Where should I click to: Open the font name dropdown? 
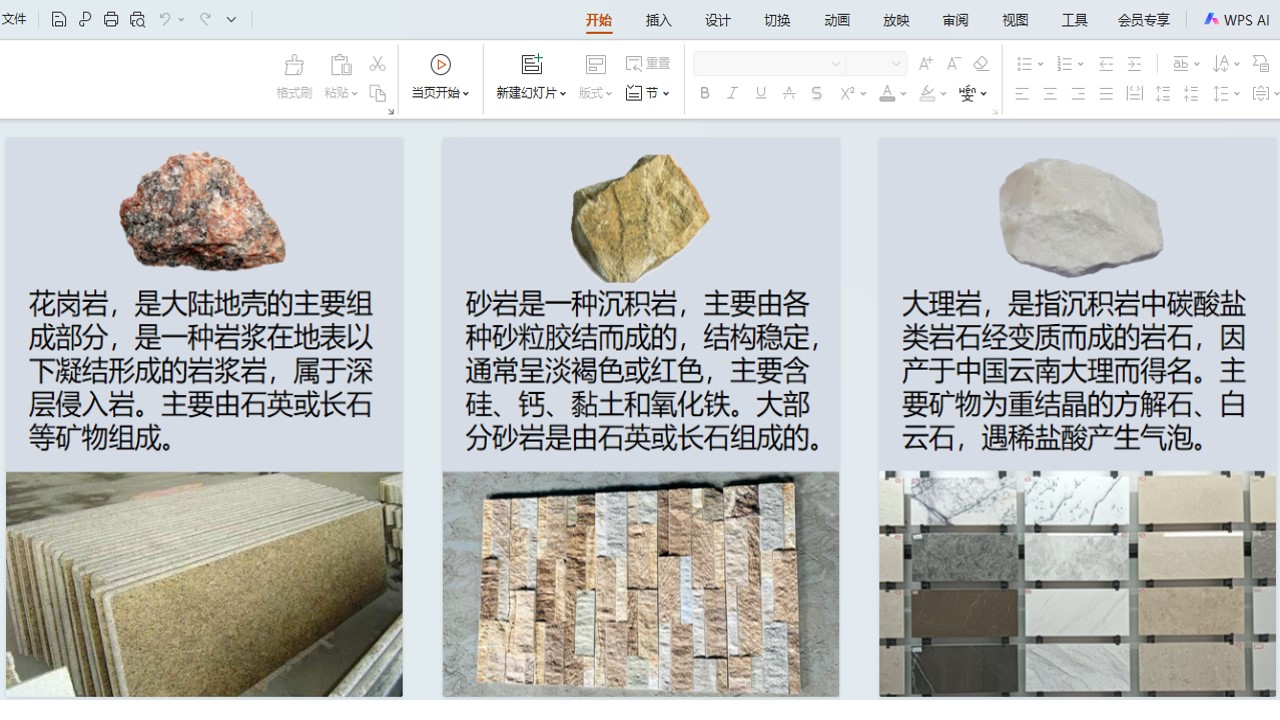836,64
